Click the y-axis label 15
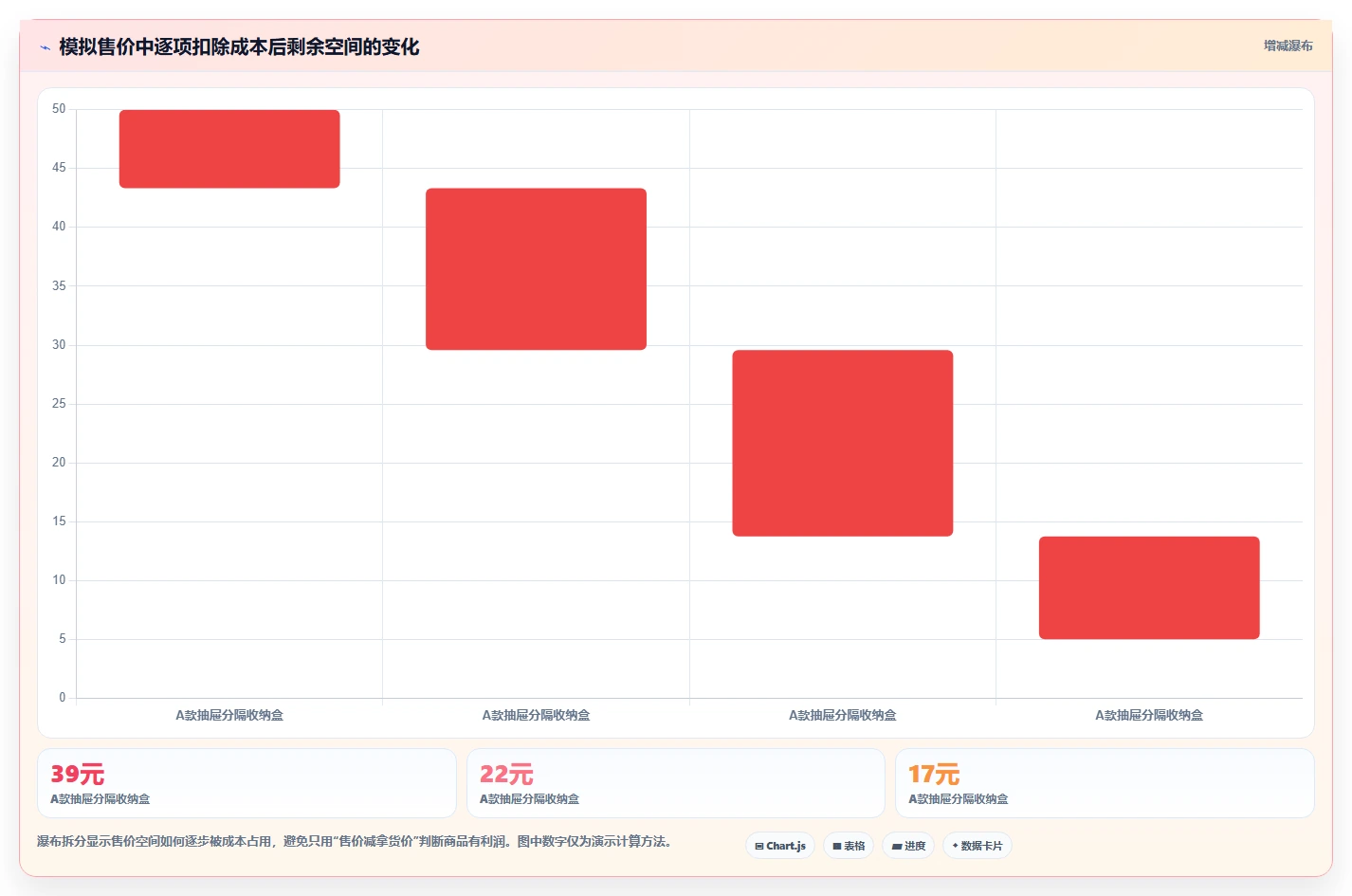This screenshot has width=1352, height=896. click(x=59, y=521)
